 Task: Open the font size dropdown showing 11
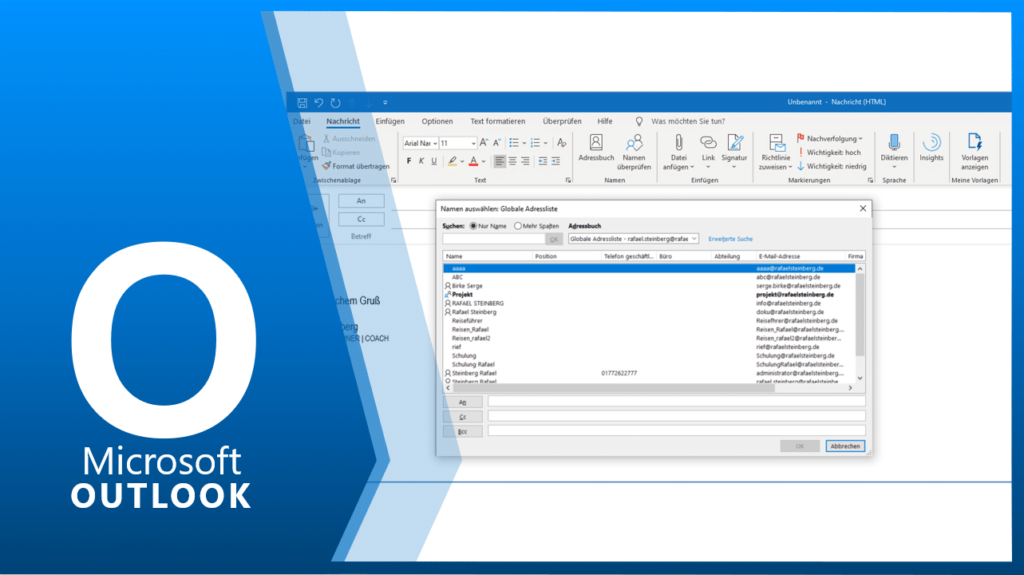(473, 143)
